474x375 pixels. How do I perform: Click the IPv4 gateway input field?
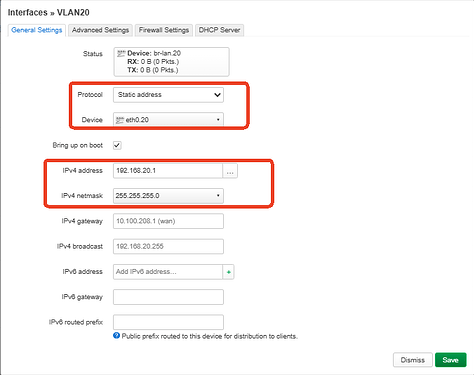tap(168, 221)
